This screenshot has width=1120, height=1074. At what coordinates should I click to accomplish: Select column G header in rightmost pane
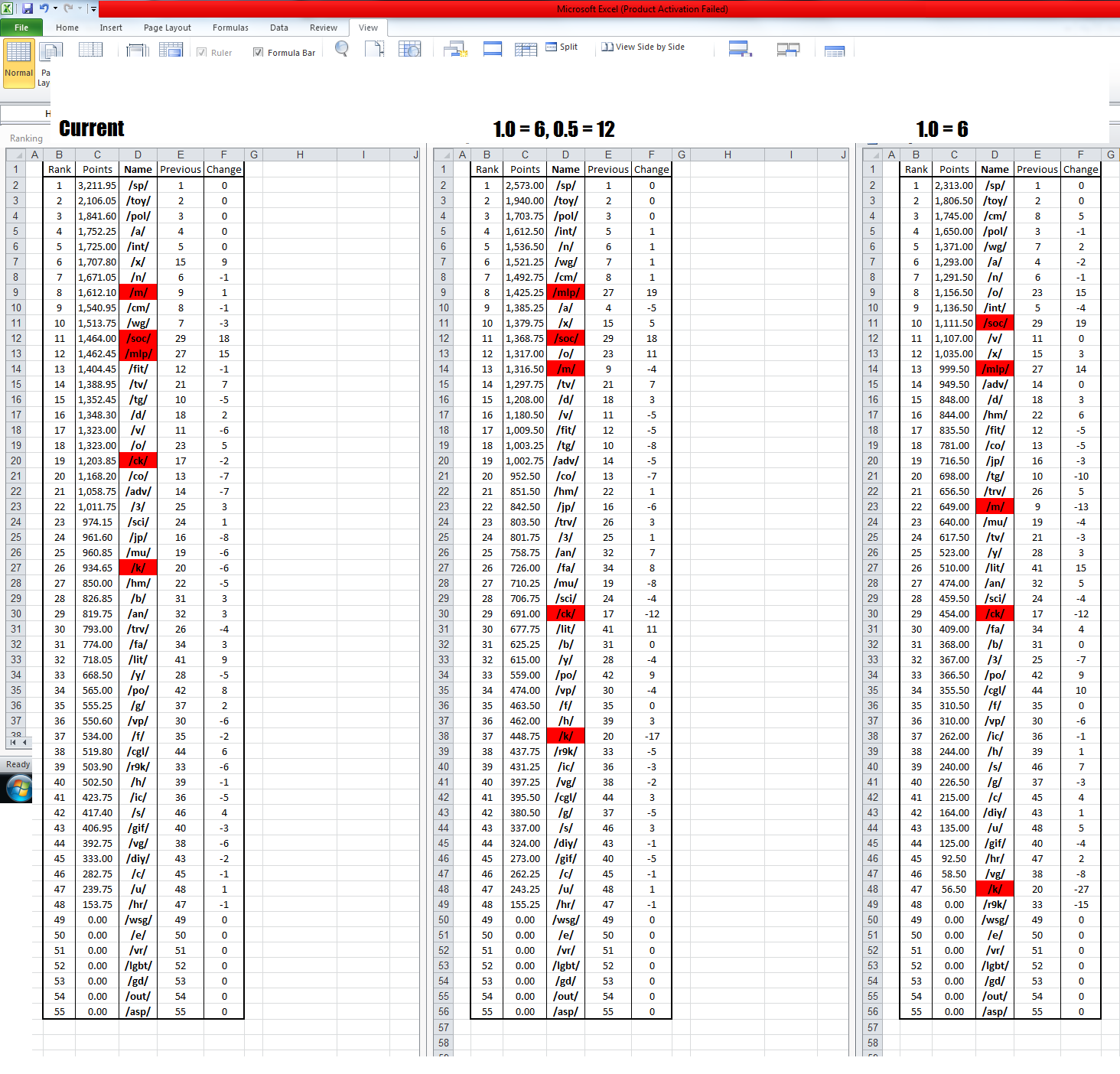[1110, 155]
